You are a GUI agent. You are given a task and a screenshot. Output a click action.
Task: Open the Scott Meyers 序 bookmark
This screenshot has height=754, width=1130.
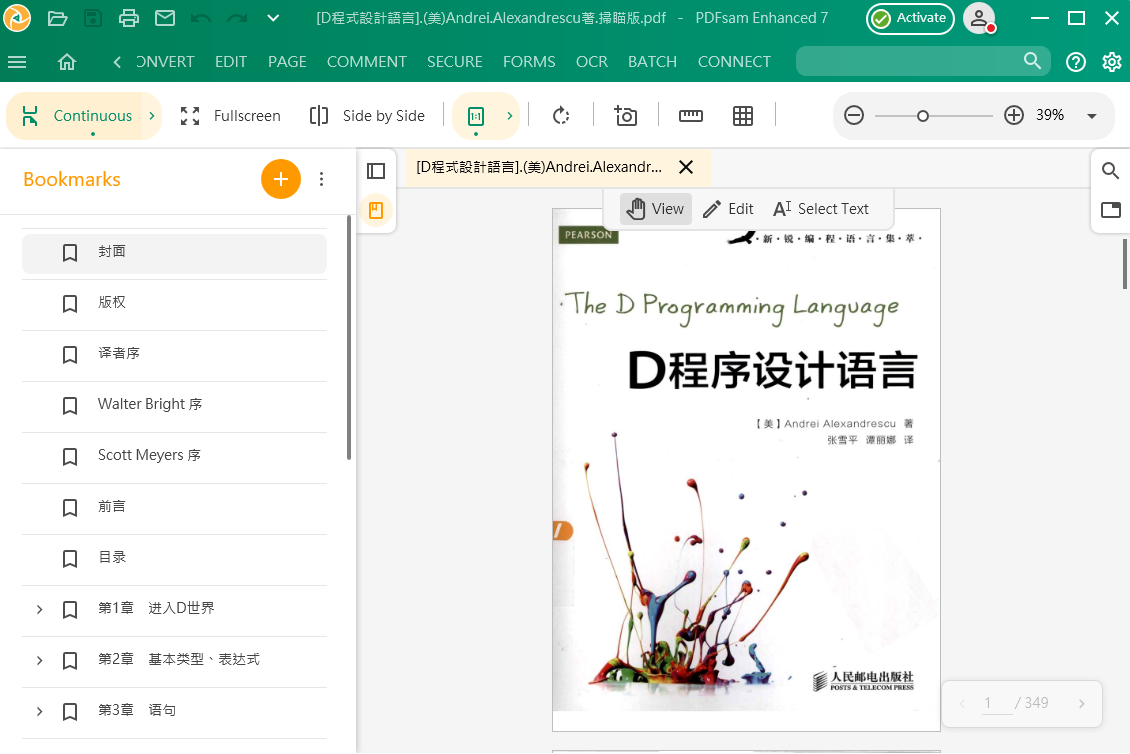click(x=174, y=456)
